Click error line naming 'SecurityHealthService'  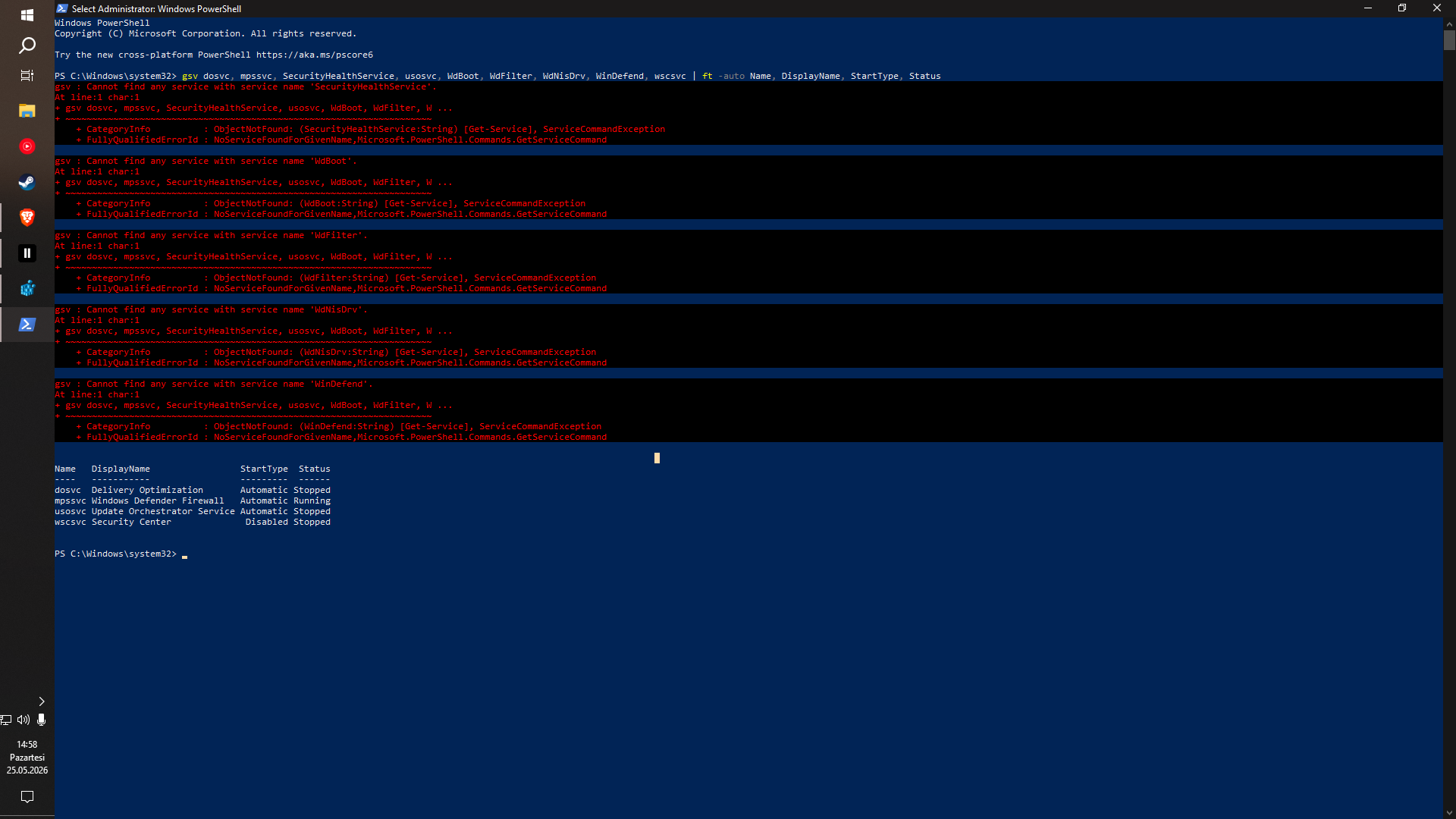[246, 86]
